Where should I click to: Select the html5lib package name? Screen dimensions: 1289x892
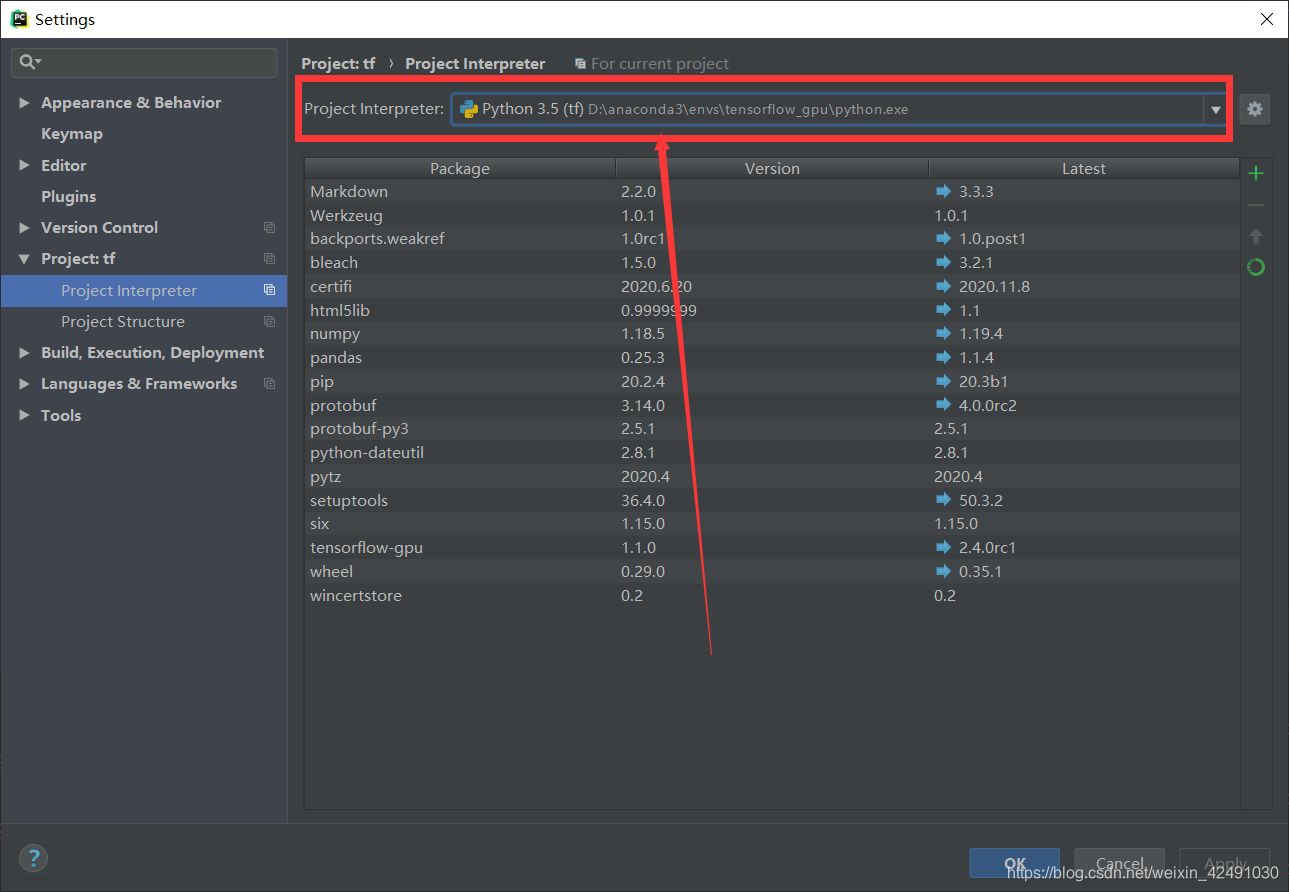(x=340, y=311)
